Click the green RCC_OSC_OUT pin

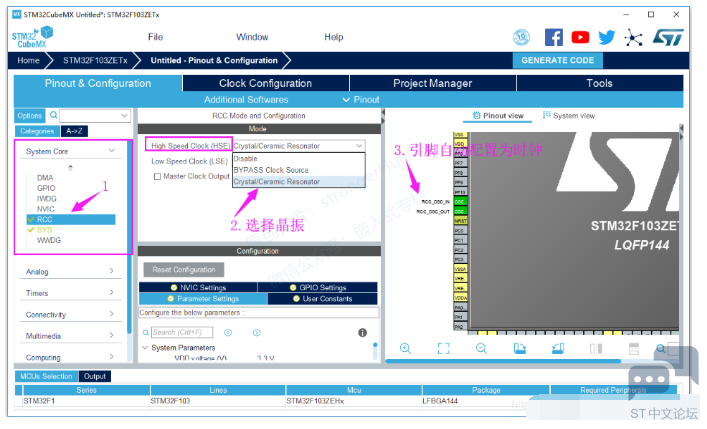point(460,211)
